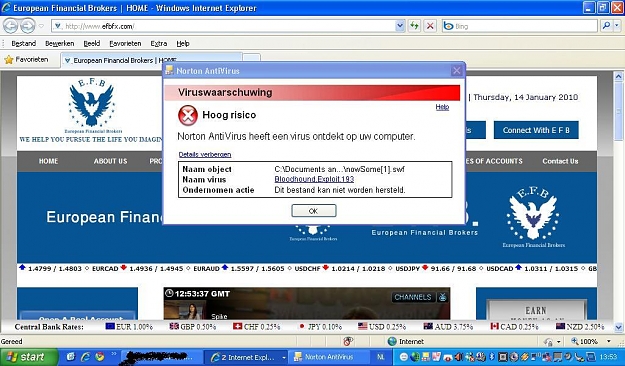The width and height of the screenshot is (625, 366).
Task: Click the security lock icon in status bar
Action: (548, 342)
